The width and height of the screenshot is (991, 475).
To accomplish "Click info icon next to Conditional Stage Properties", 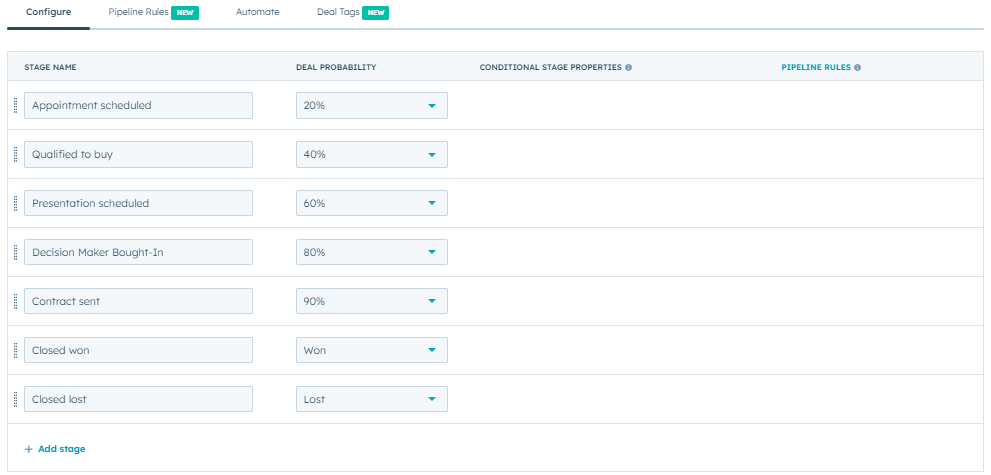I will point(628,68).
